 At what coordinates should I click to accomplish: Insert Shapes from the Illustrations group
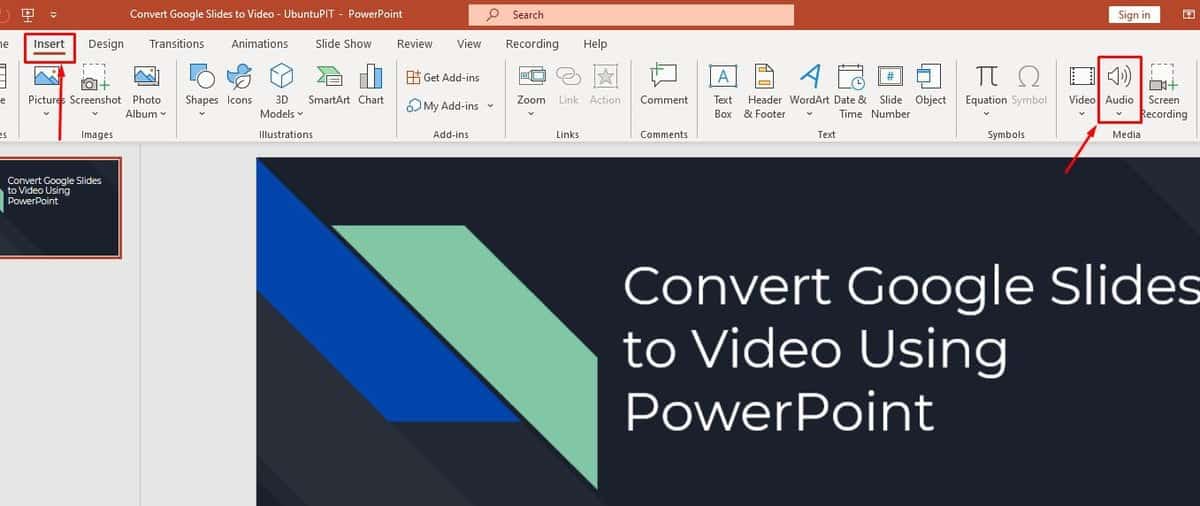tap(201, 85)
